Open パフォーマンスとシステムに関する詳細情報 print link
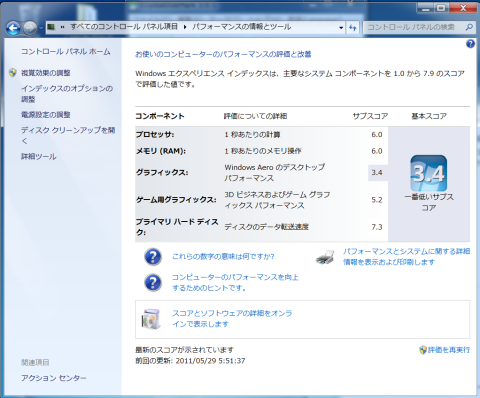 point(407,257)
